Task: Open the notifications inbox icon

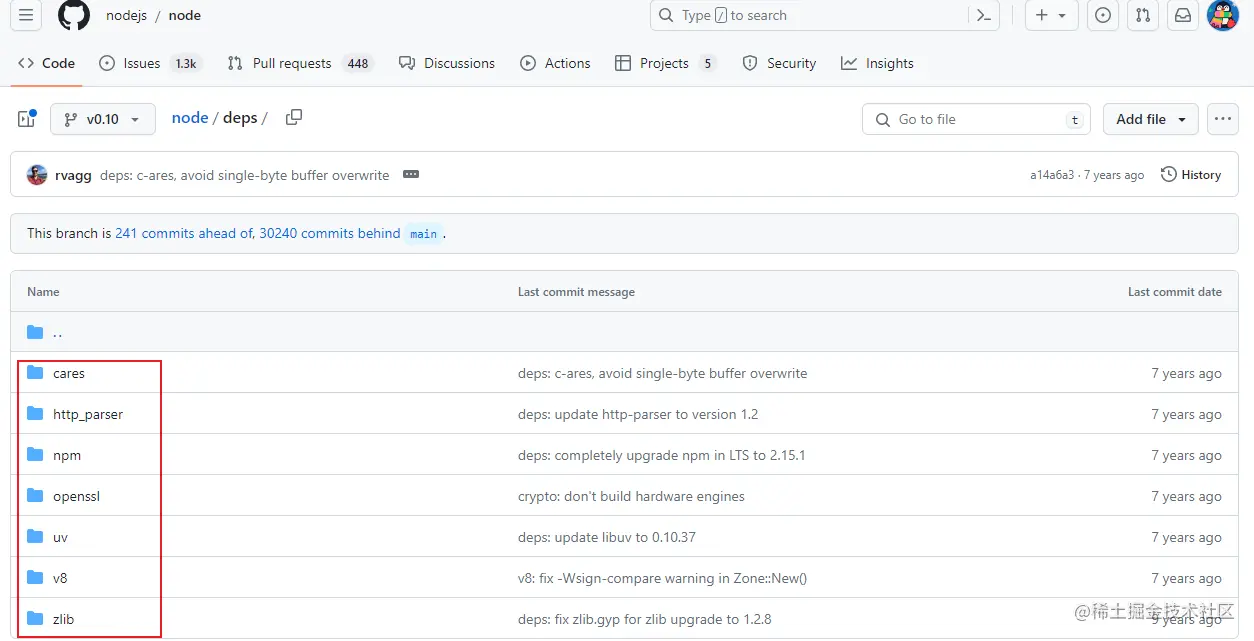Action: tap(1182, 15)
